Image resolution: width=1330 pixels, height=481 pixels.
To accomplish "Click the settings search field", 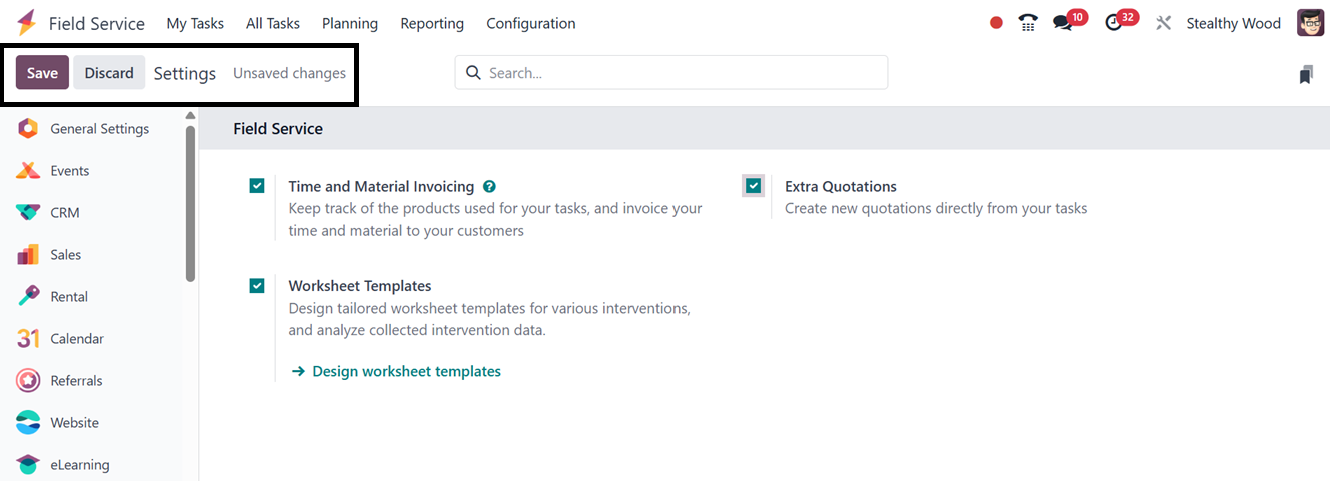I will [680, 73].
